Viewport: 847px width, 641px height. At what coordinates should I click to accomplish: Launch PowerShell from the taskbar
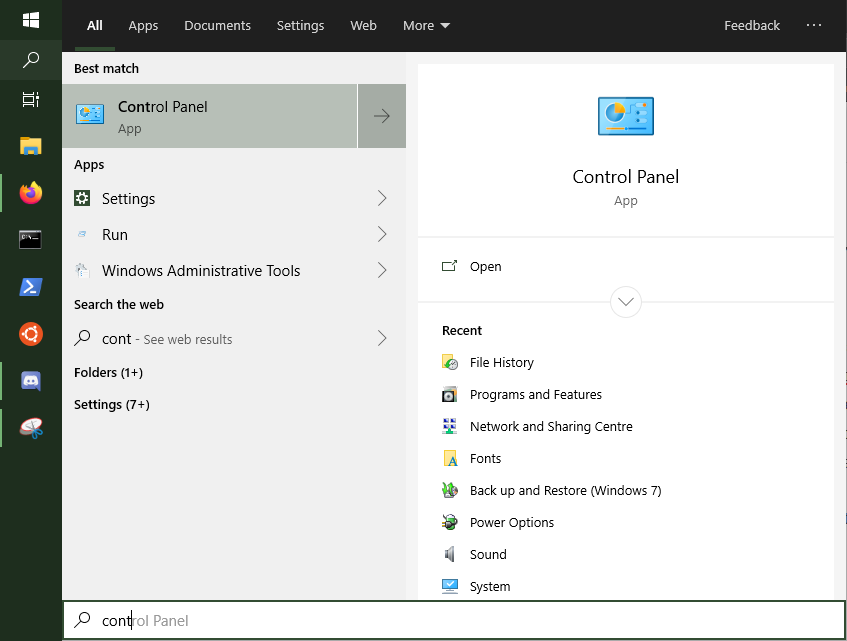tap(31, 287)
